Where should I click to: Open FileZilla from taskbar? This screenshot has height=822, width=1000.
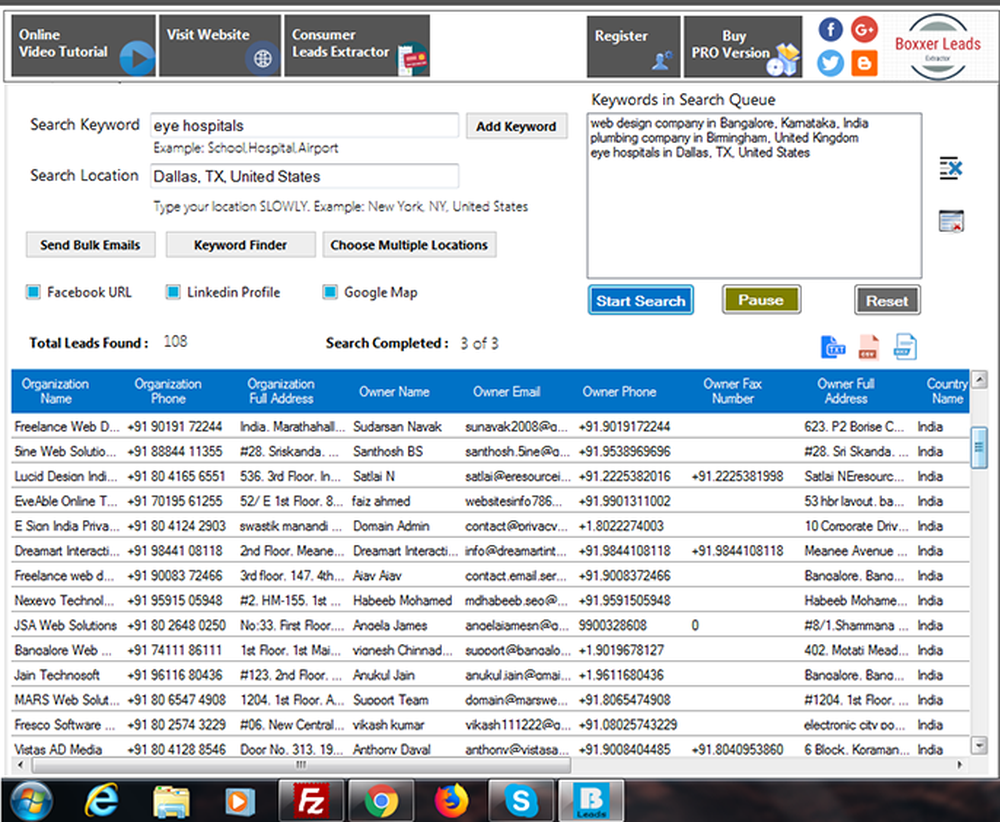(312, 800)
